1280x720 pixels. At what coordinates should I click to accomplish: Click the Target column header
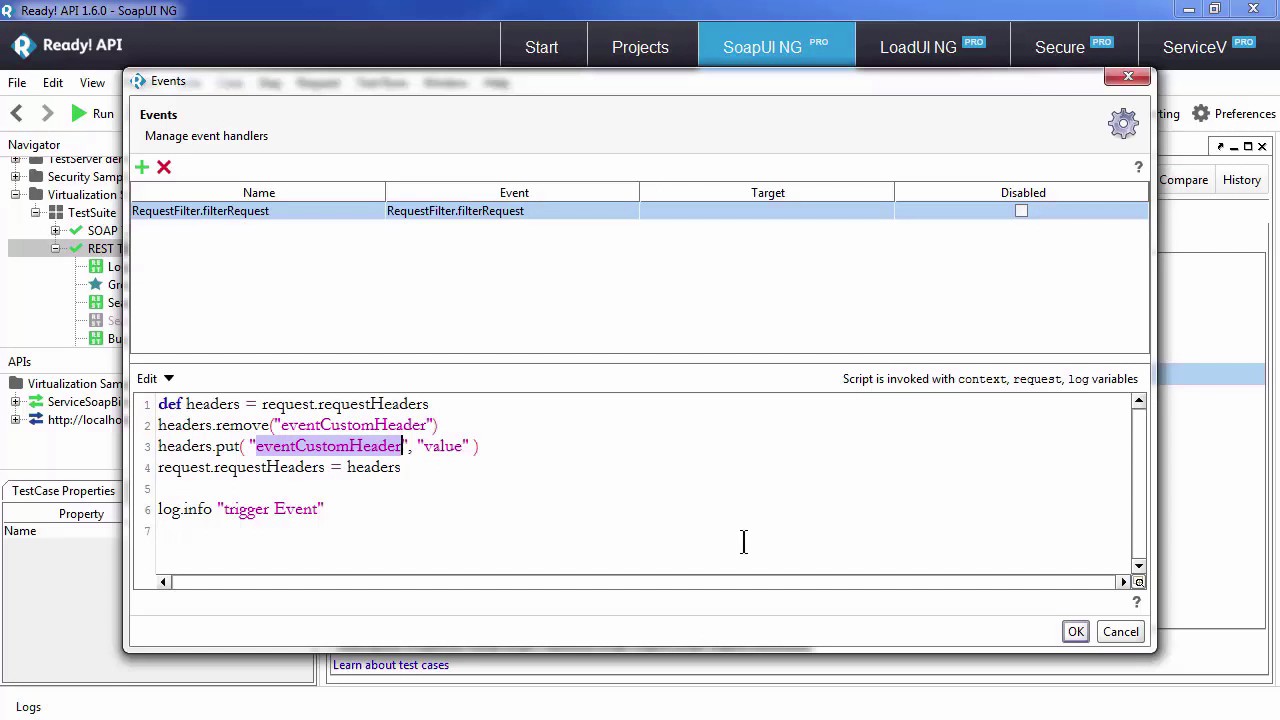(768, 193)
